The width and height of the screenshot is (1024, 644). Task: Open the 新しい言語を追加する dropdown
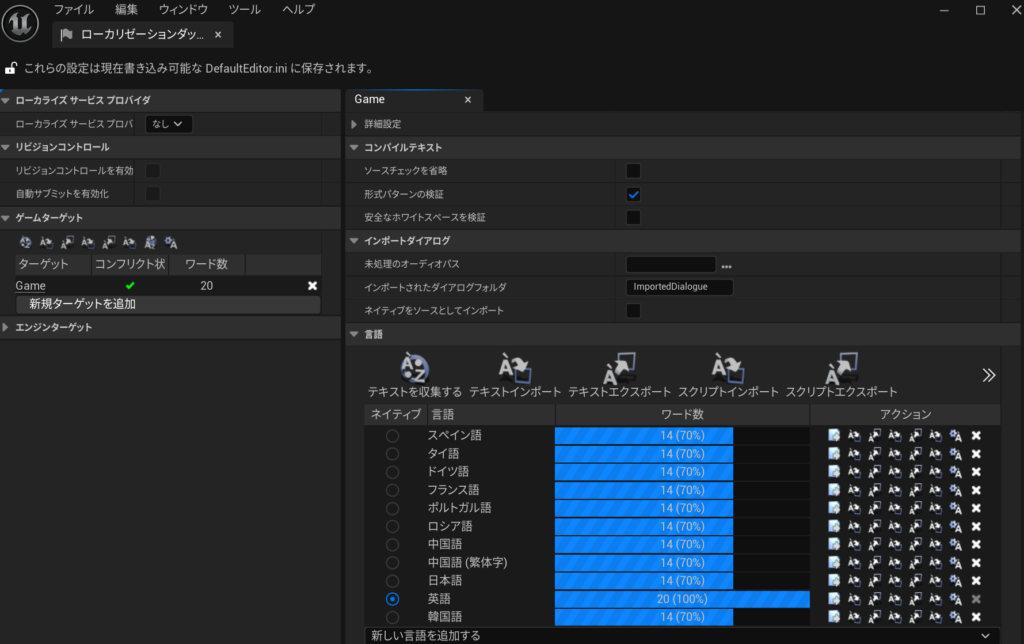(682, 635)
